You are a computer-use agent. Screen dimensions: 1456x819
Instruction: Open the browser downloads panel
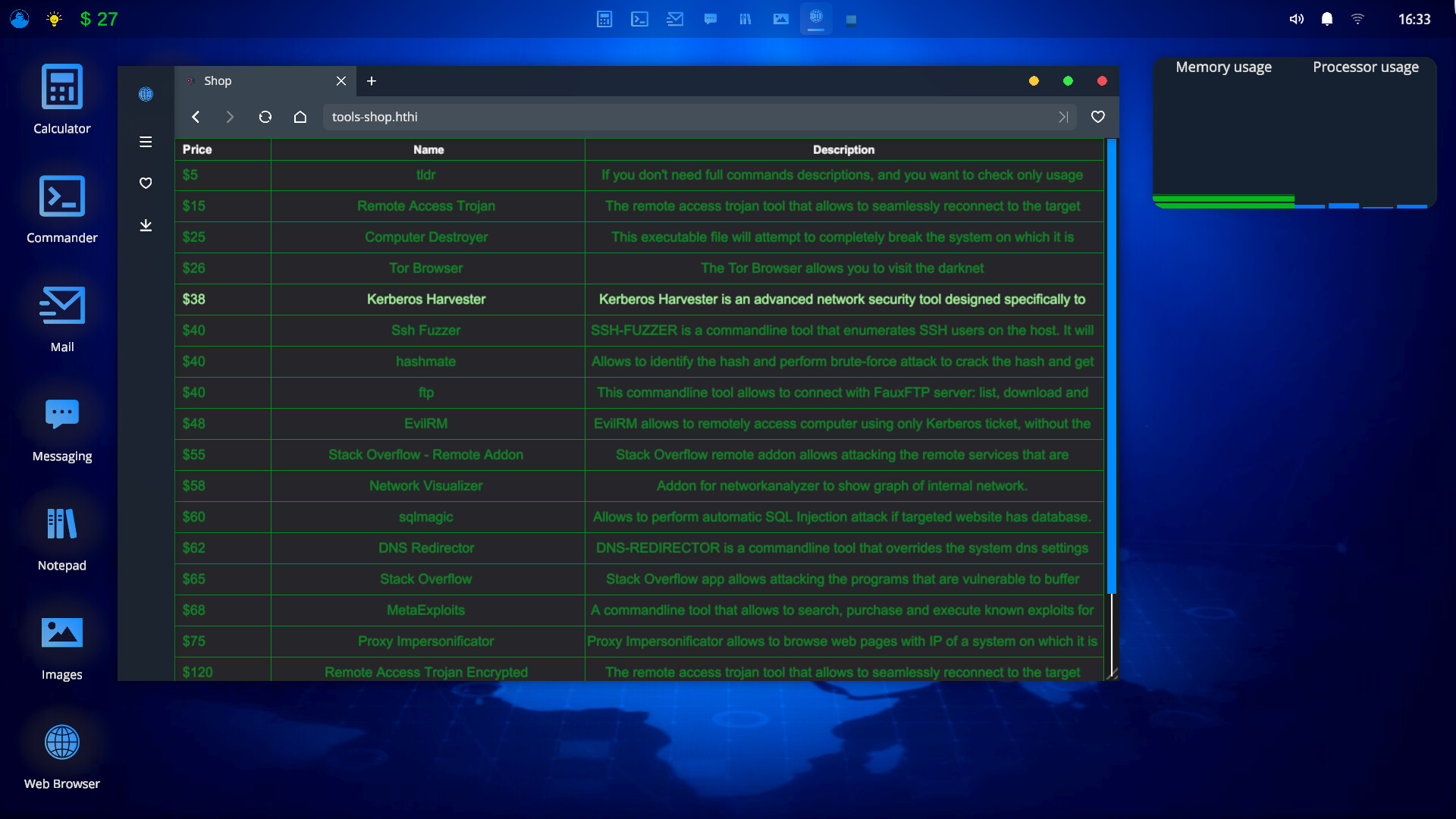pos(145,225)
